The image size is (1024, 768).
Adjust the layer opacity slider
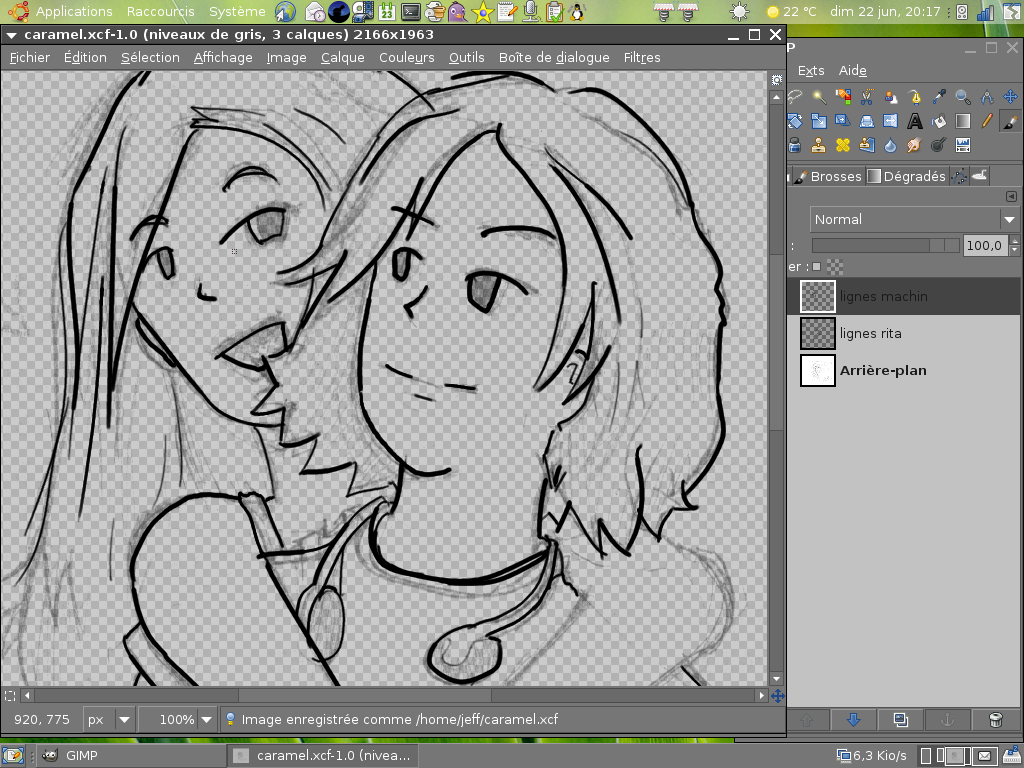pyautogui.click(x=884, y=245)
